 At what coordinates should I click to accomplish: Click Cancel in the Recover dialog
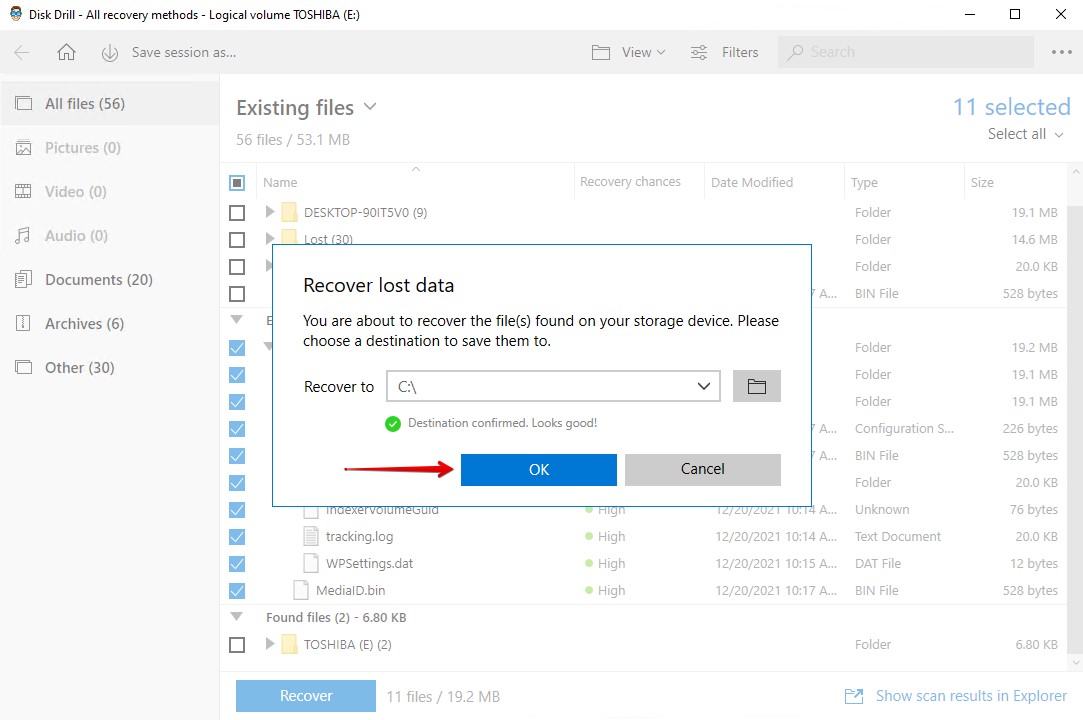click(703, 470)
